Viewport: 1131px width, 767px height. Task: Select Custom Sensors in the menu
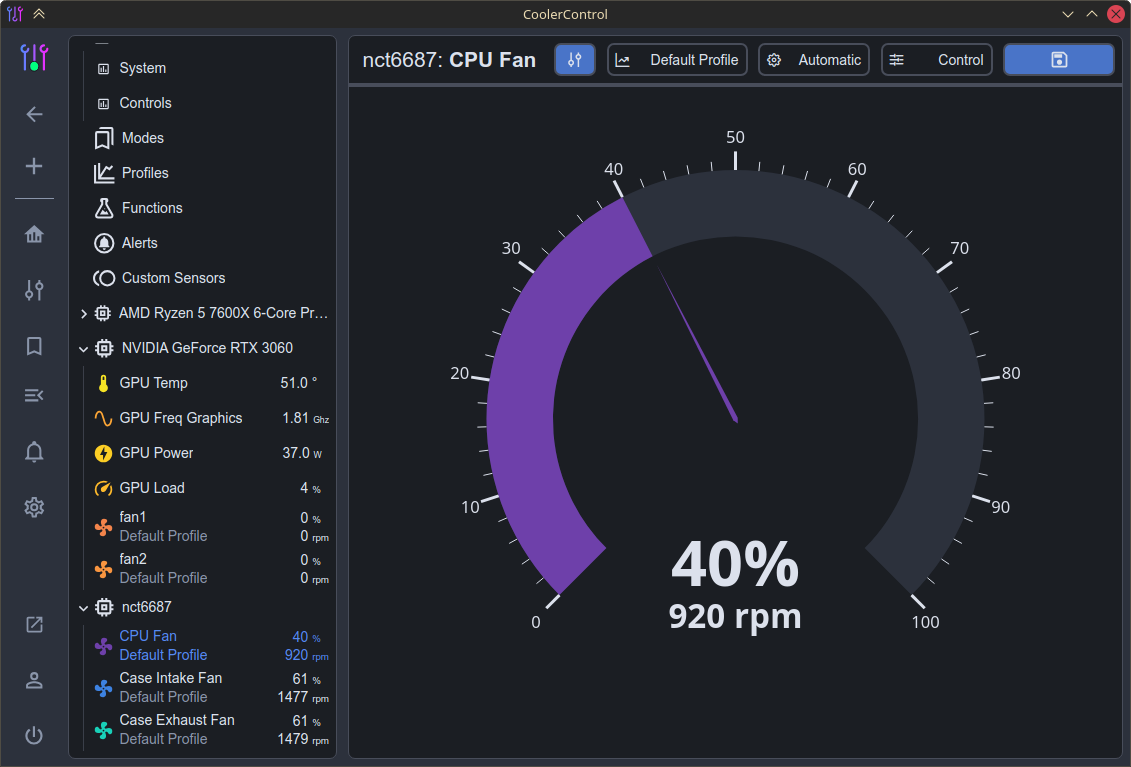(173, 278)
